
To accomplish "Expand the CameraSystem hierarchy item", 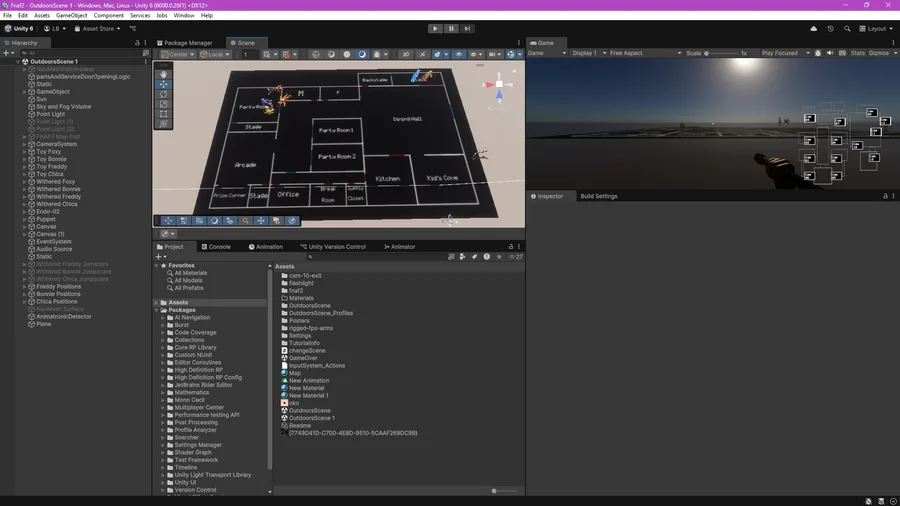I will point(25,145).
